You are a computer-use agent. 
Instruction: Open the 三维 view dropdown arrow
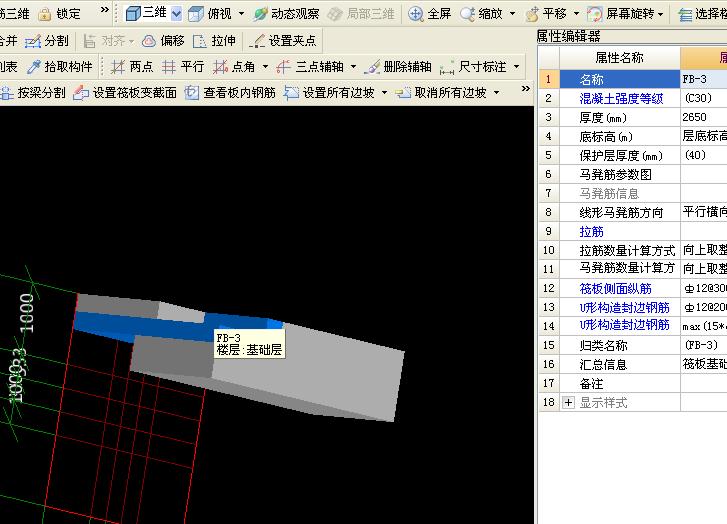(176, 14)
